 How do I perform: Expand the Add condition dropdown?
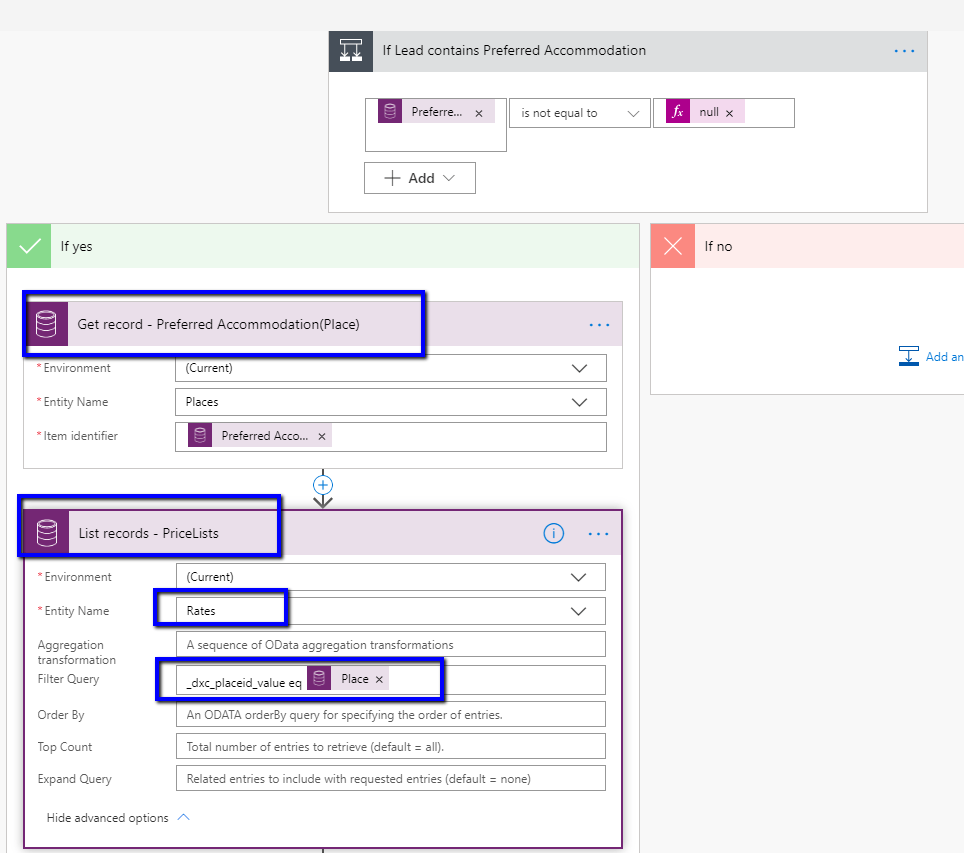(420, 178)
